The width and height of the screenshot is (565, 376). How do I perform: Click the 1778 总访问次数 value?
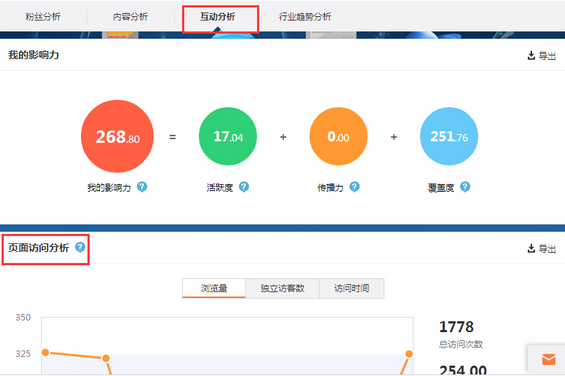click(456, 327)
